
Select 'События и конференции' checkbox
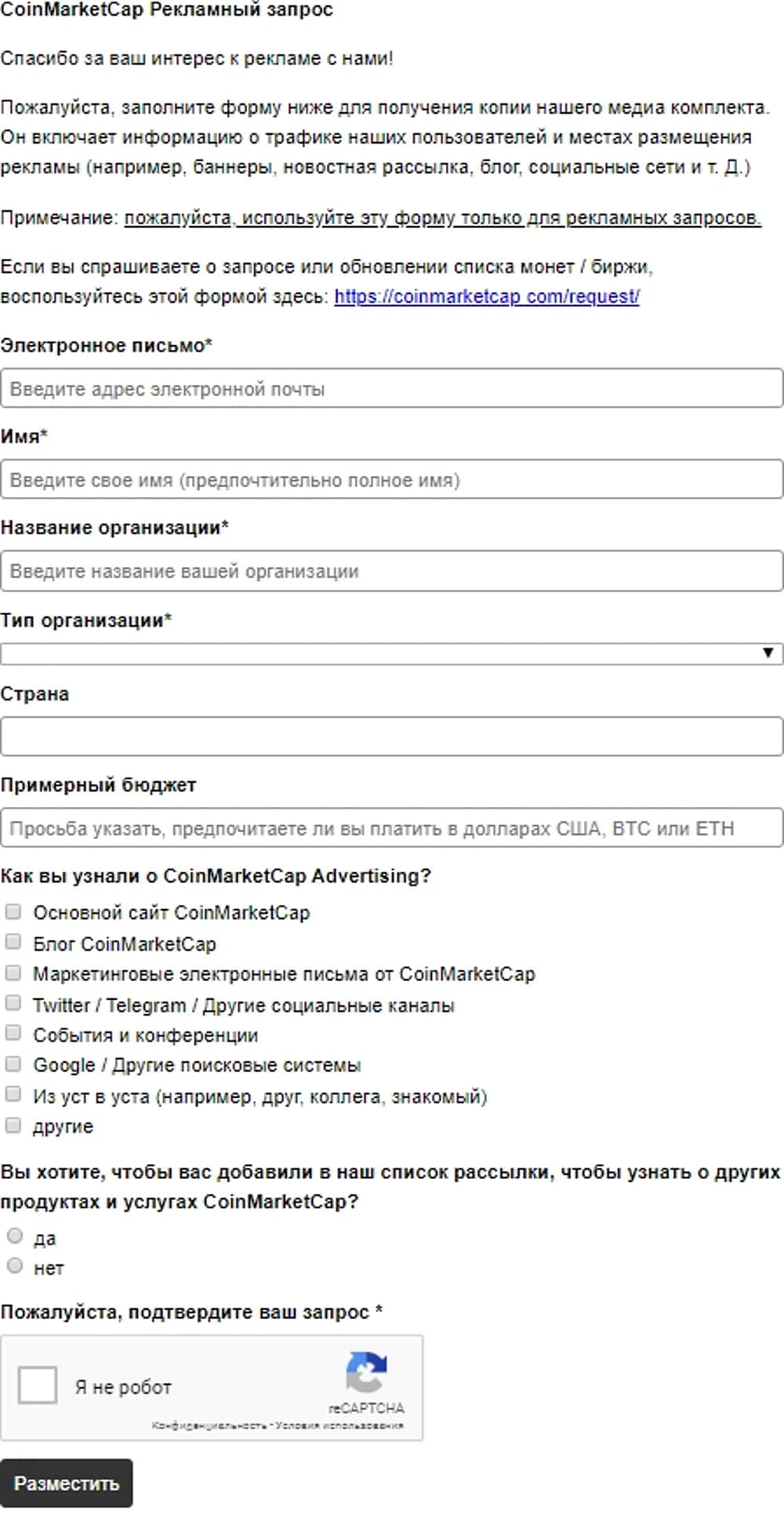pos(13,1034)
